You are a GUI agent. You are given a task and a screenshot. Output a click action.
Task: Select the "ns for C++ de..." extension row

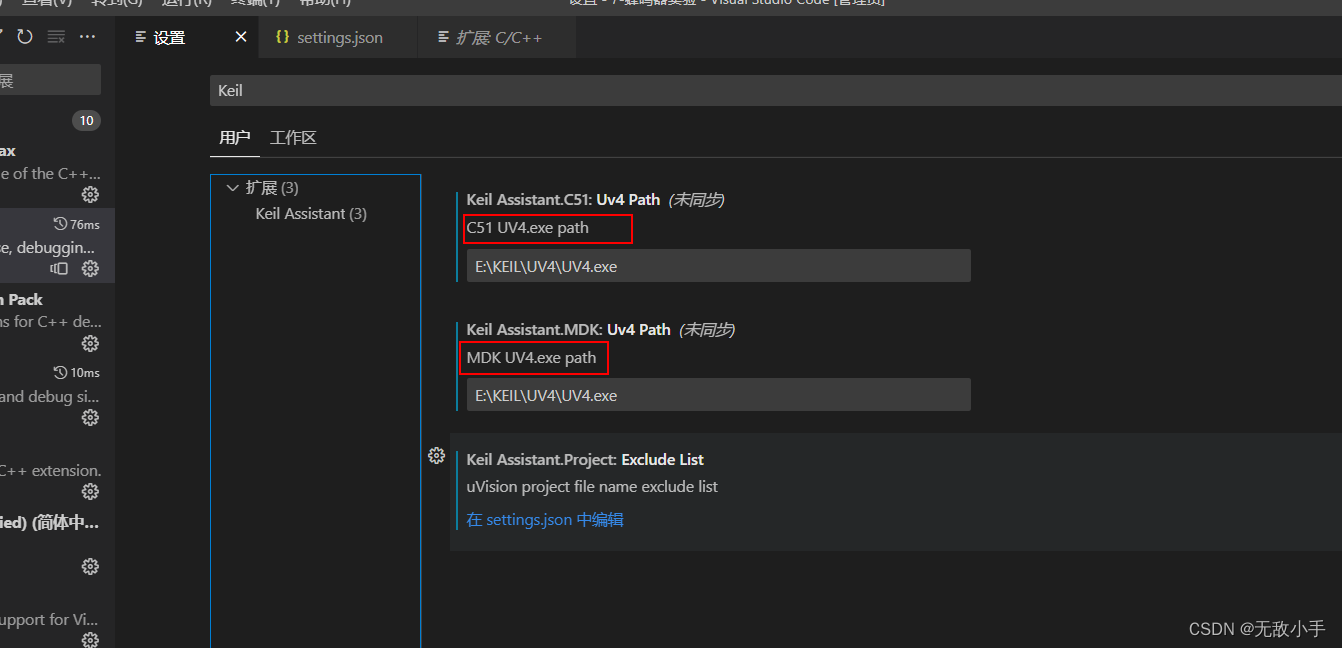pos(57,320)
